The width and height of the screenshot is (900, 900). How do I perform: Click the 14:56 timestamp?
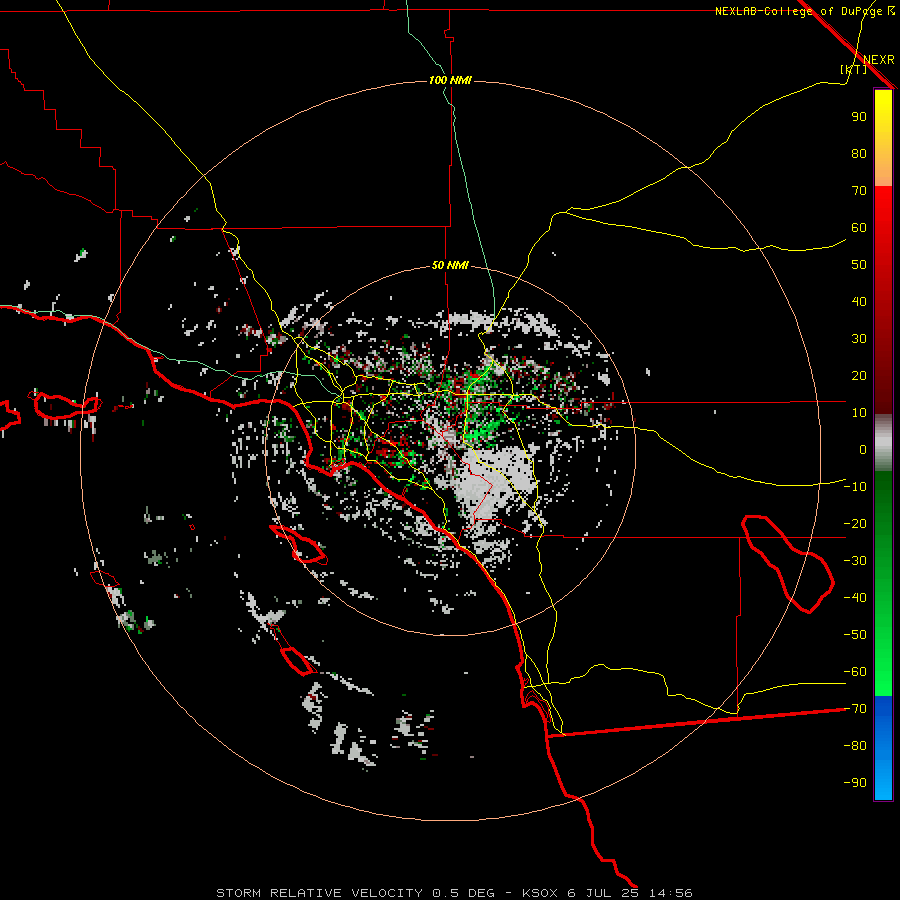pyautogui.click(x=670, y=893)
